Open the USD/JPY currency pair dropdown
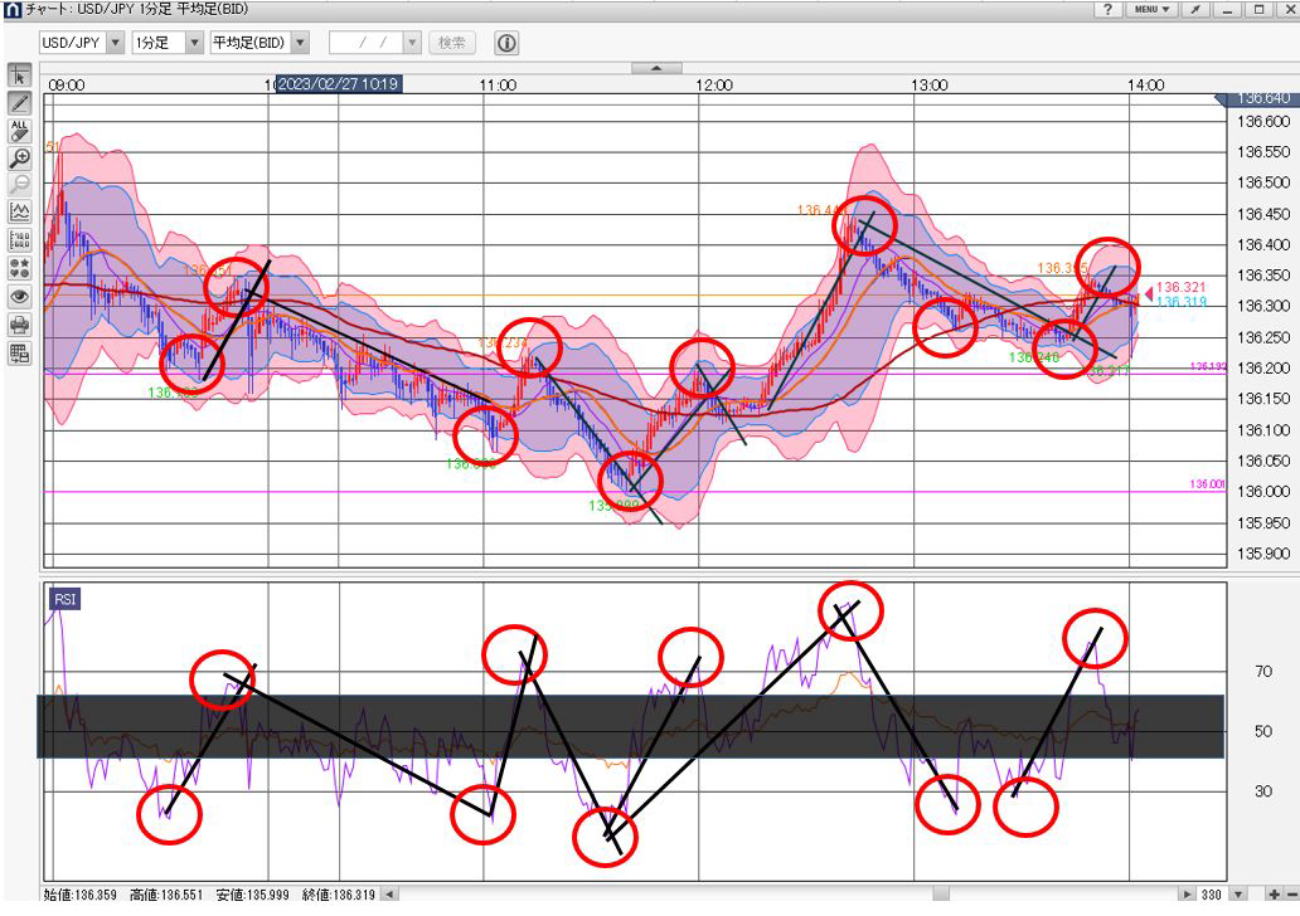Viewport: 1300px width, 916px height. coord(114,43)
